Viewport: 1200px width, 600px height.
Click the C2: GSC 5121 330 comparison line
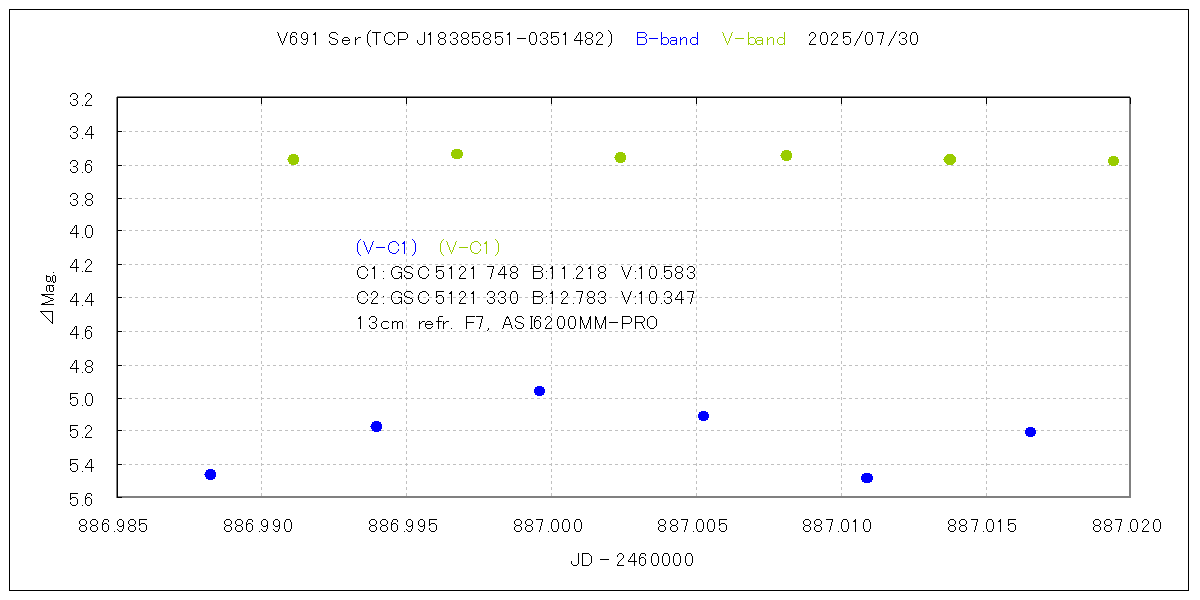[525, 298]
